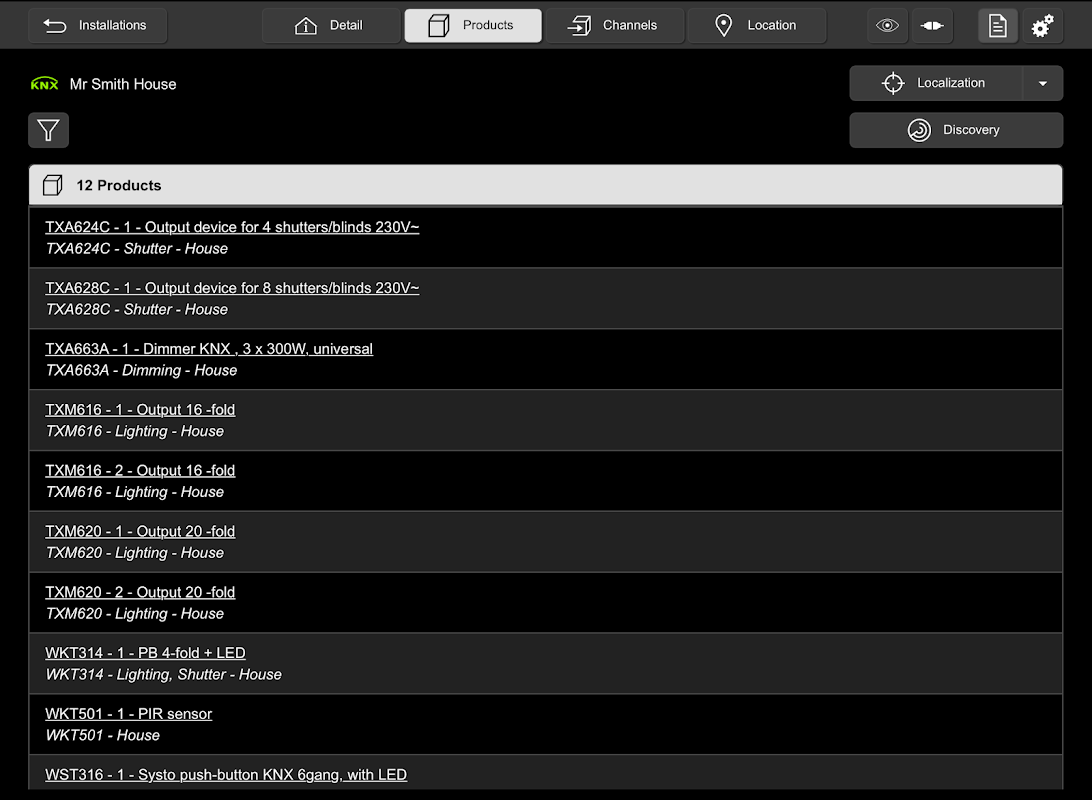Open WKT501 - 1 PIR sensor
The image size is (1092, 800).
(x=129, y=714)
